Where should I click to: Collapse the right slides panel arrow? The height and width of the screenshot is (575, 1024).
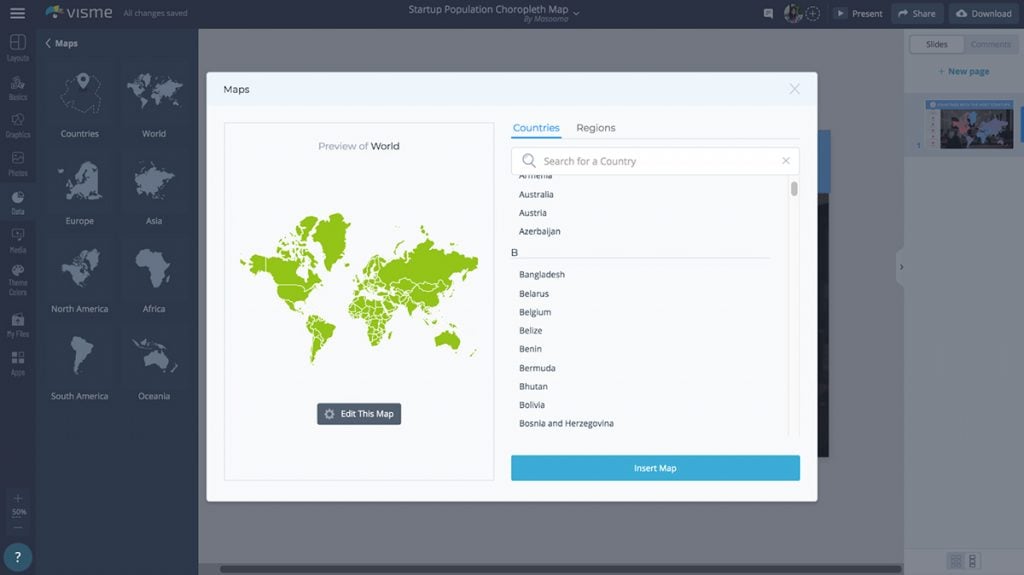click(x=900, y=267)
